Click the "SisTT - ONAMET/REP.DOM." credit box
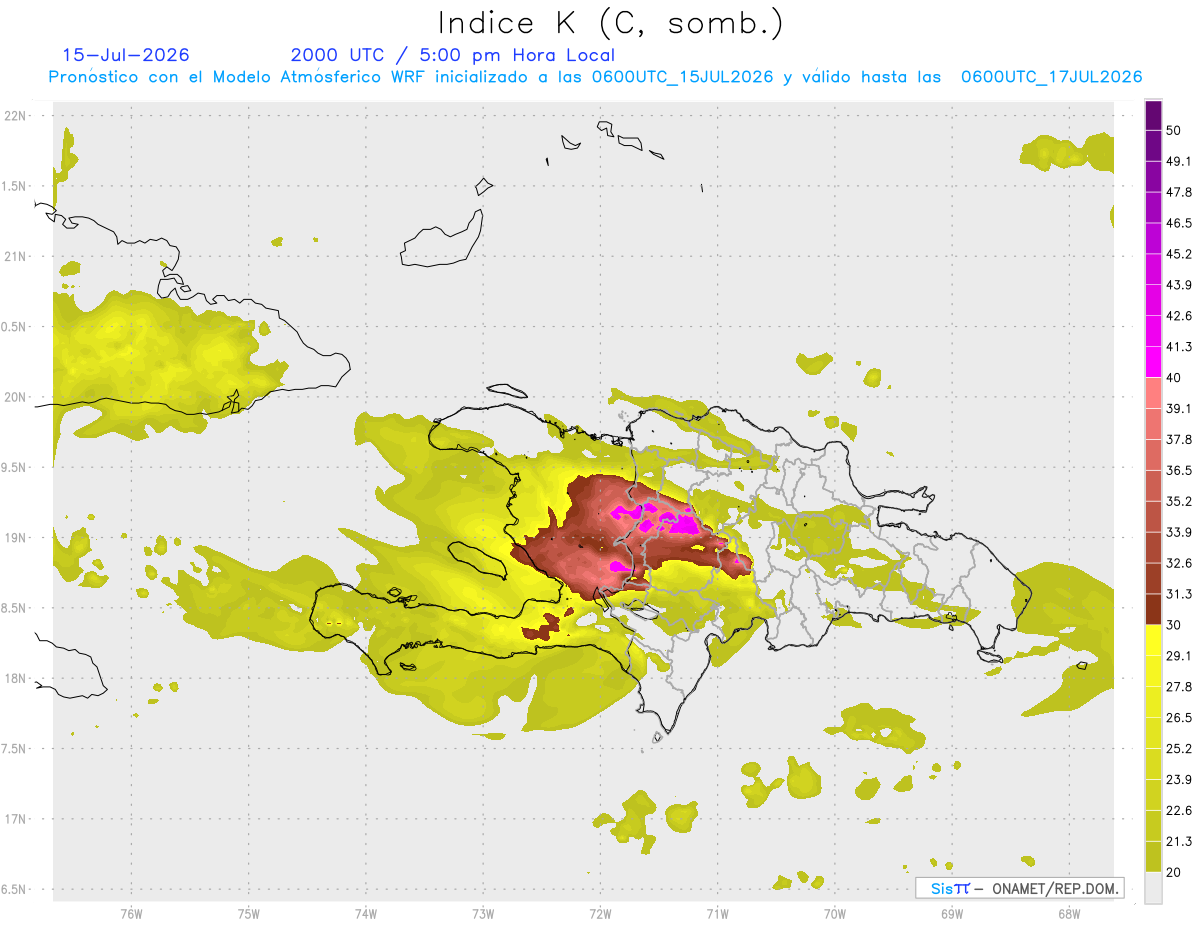Image resolution: width=1200 pixels, height=927 pixels. pyautogui.click(x=1020, y=888)
